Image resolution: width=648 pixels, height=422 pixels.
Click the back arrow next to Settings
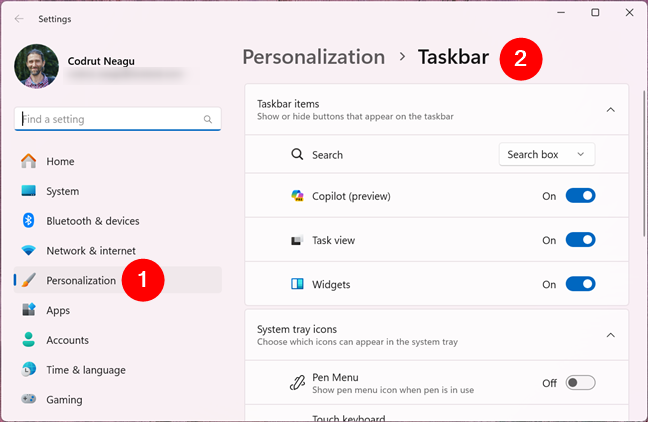(19, 19)
